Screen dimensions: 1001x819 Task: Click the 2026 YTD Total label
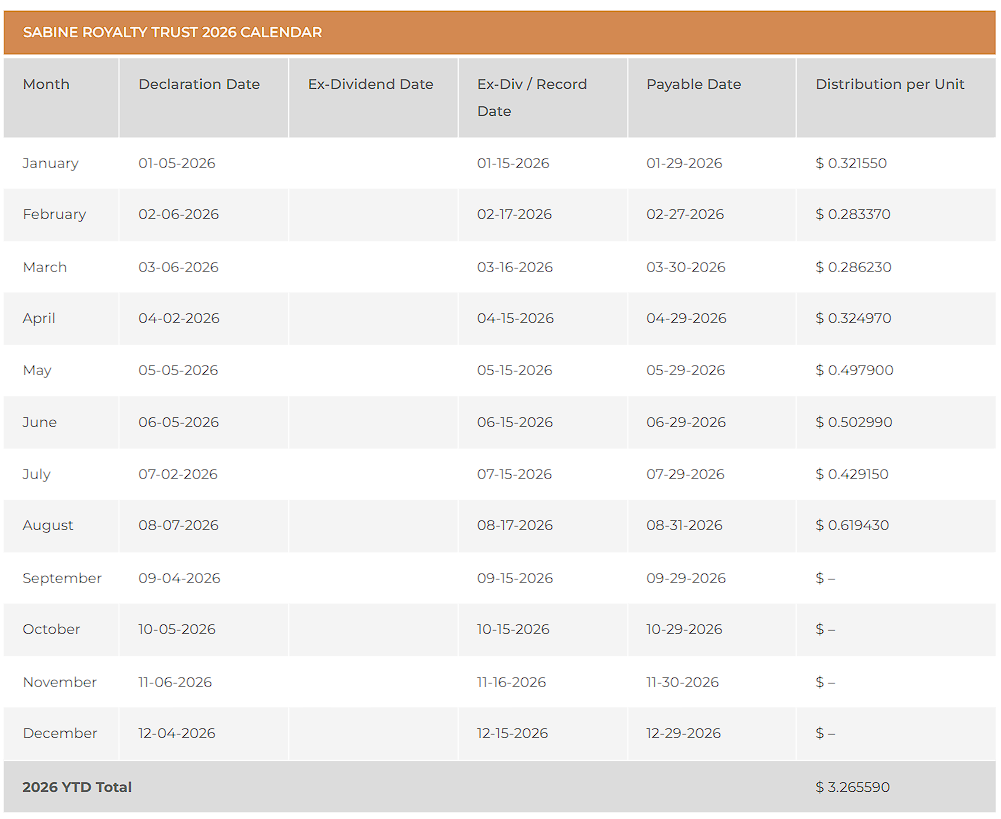pos(77,788)
